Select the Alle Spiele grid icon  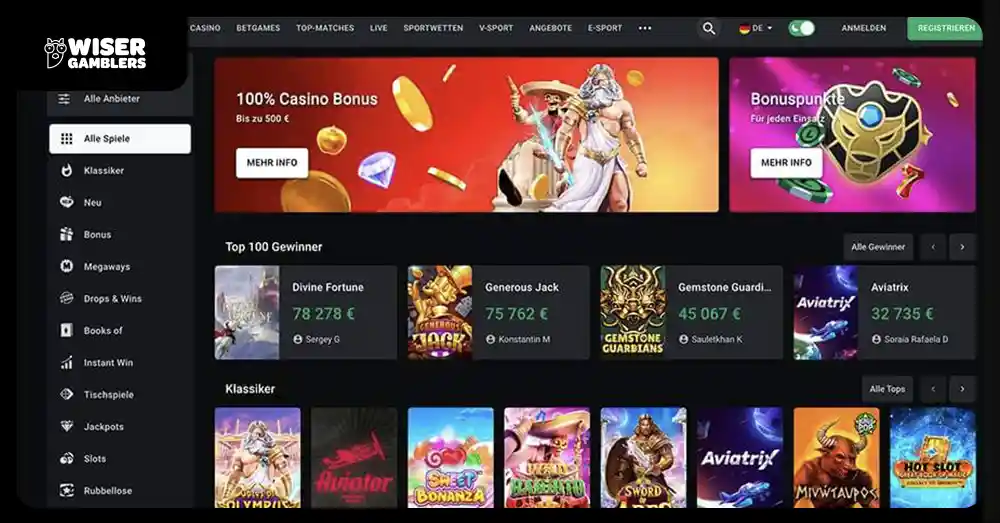pos(66,138)
